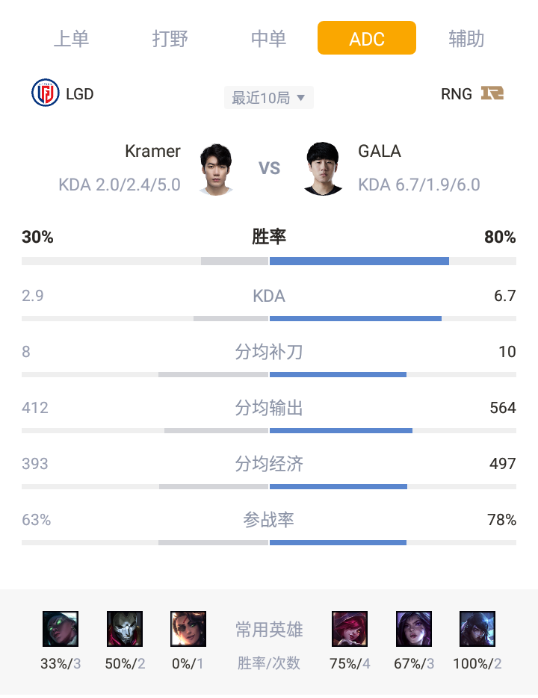Select the highlighted ADC tab
Screen dimensions: 538x698
click(x=367, y=38)
